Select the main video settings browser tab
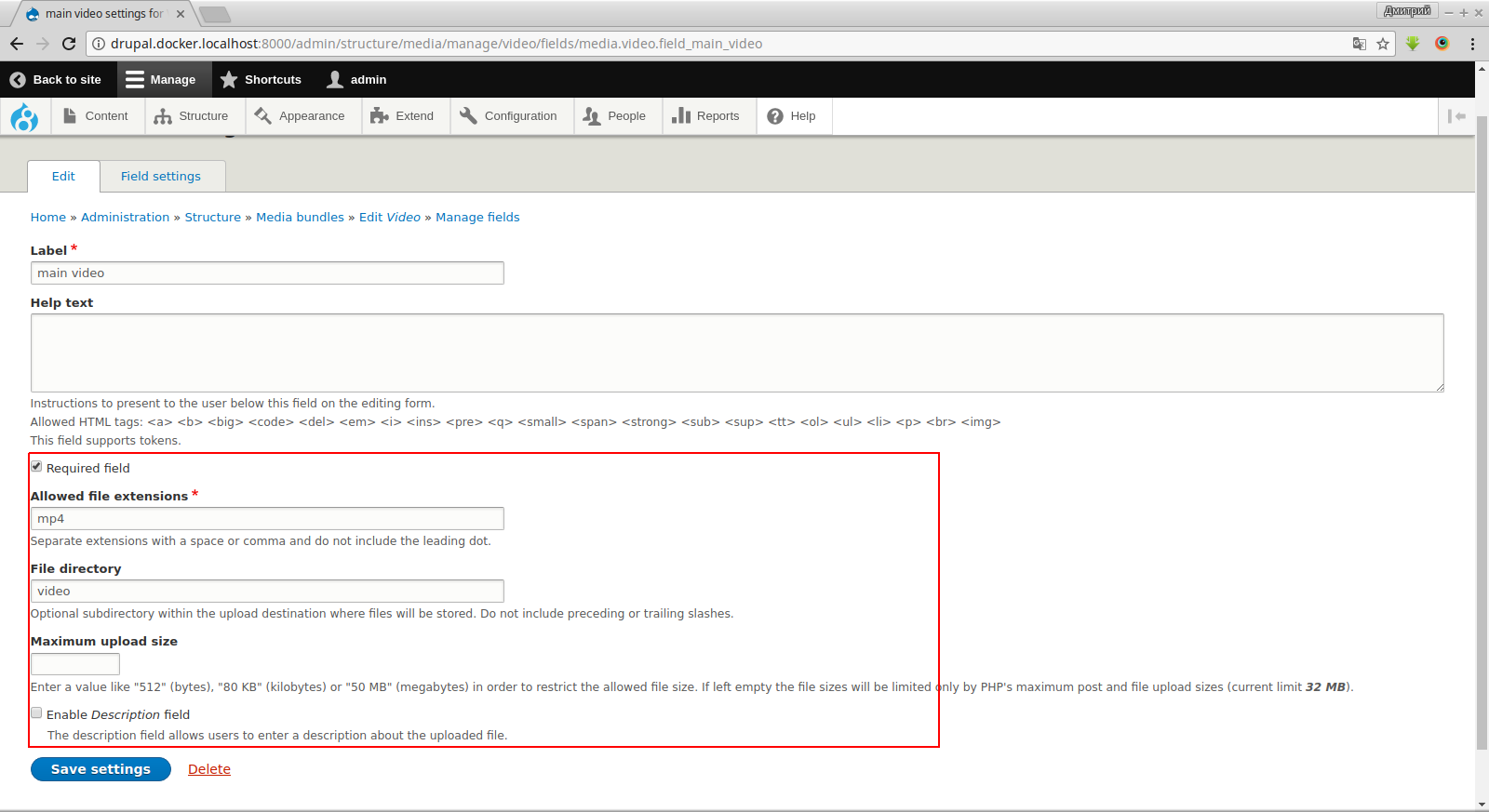Image resolution: width=1489 pixels, height=812 pixels. pos(104,14)
